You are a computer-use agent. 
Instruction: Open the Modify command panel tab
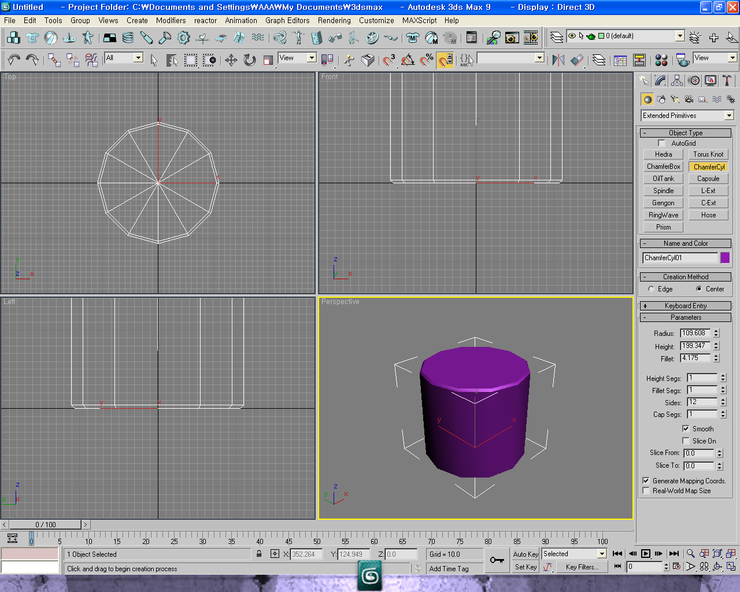(660, 81)
